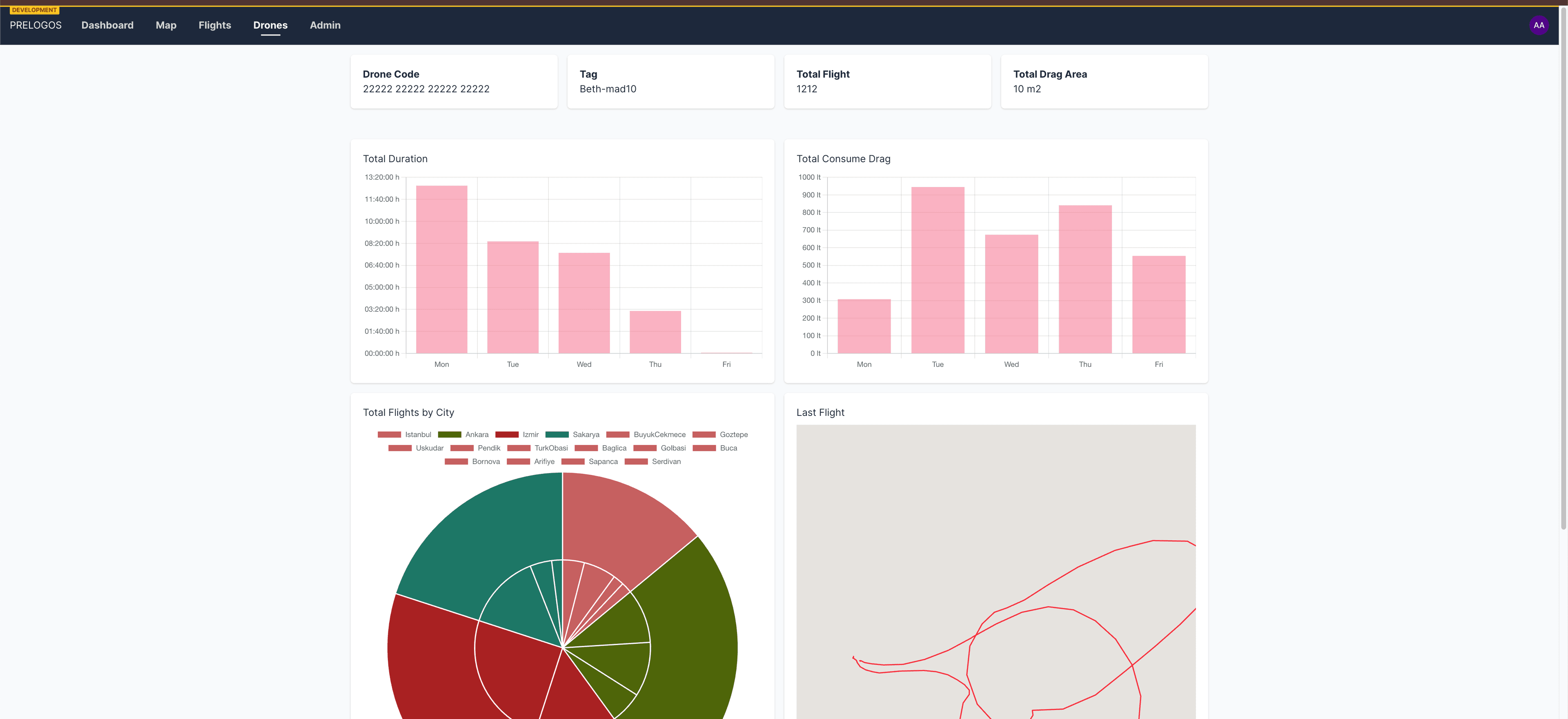The height and width of the screenshot is (719, 1568).
Task: Open the Dashboard nav item
Action: click(x=107, y=25)
